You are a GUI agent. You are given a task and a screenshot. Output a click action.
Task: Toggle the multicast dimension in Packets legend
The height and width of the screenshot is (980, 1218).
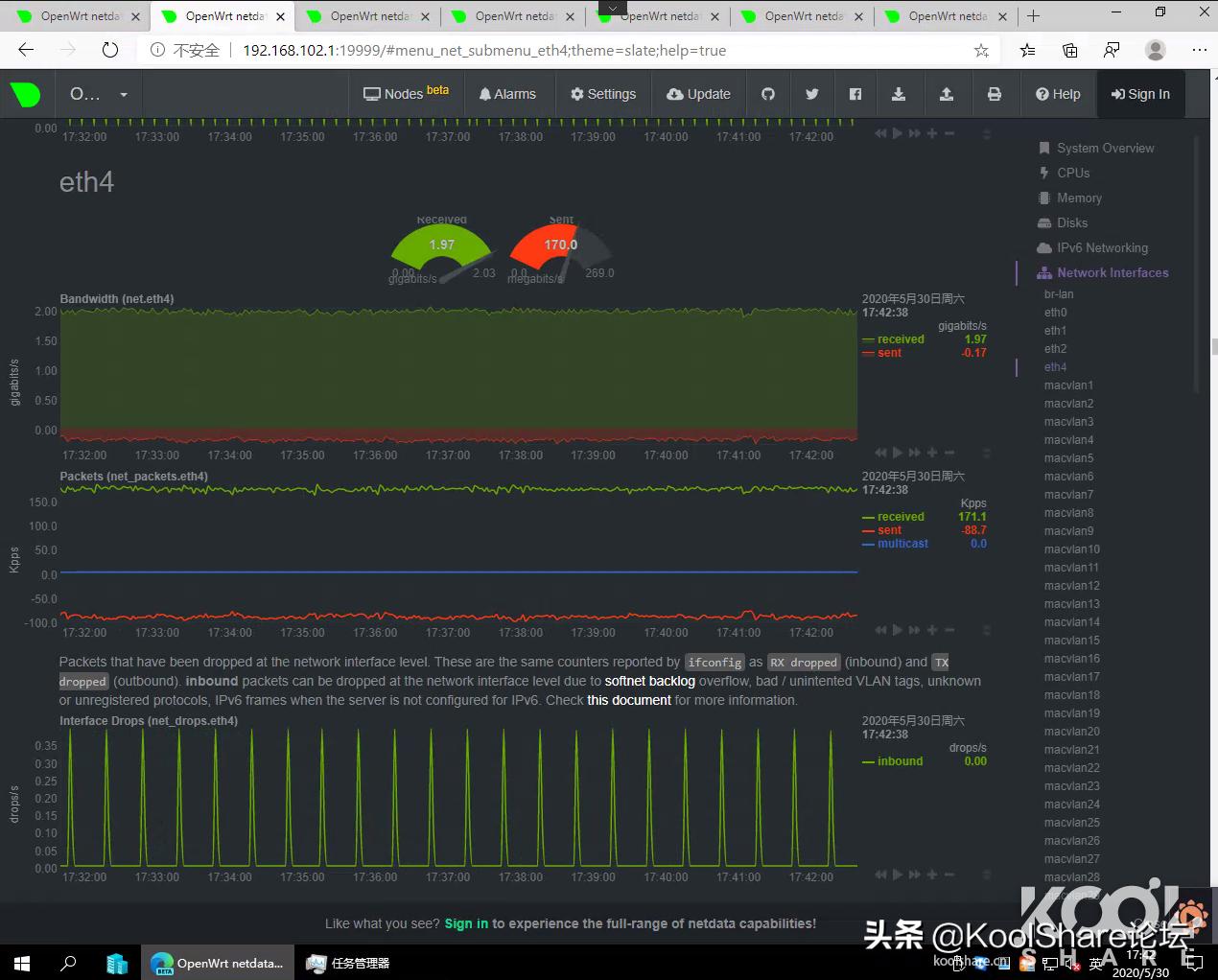902,544
